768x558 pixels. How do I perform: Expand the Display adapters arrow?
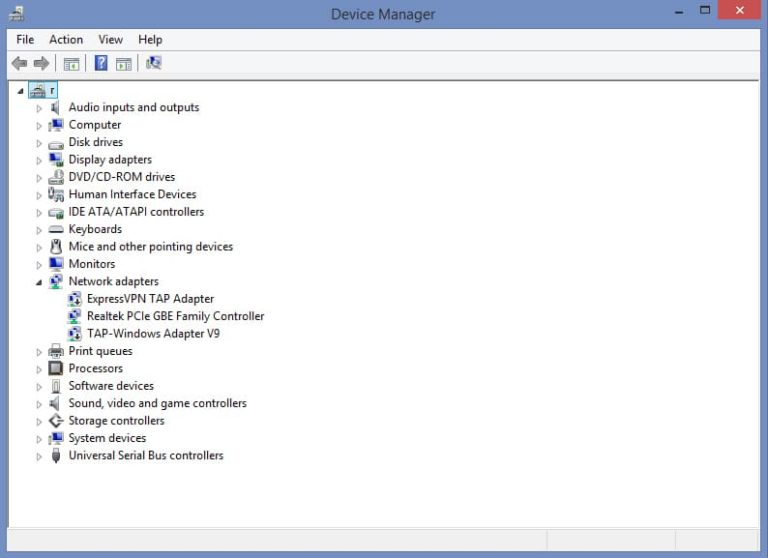[x=39, y=161]
